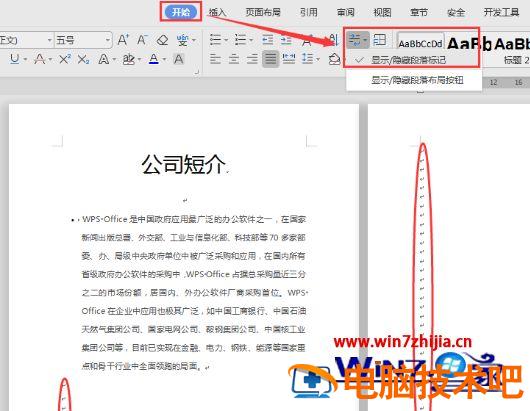Click the text highlight color pen swatch
The image size is (530, 411).
pos(128,59)
